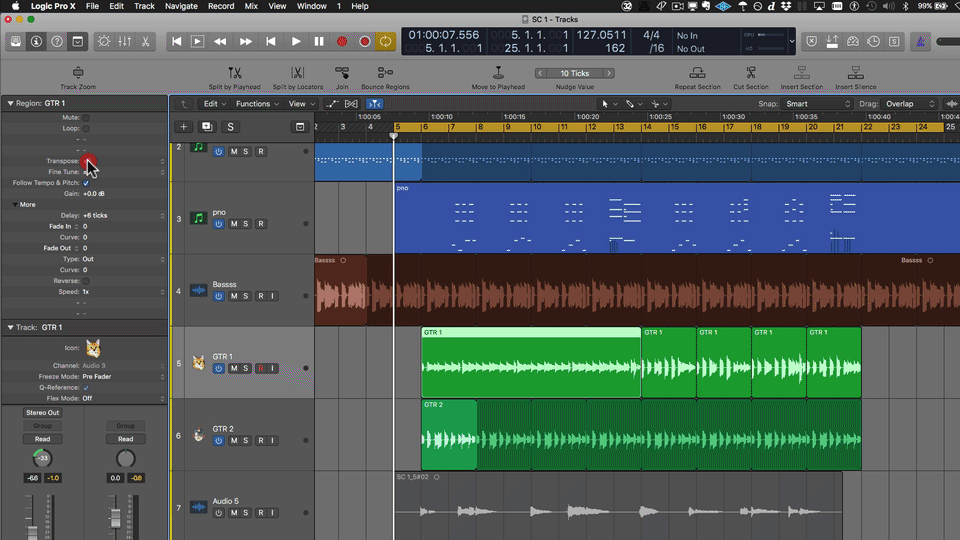
Task: Open the Navigate menu
Action: pos(181,6)
